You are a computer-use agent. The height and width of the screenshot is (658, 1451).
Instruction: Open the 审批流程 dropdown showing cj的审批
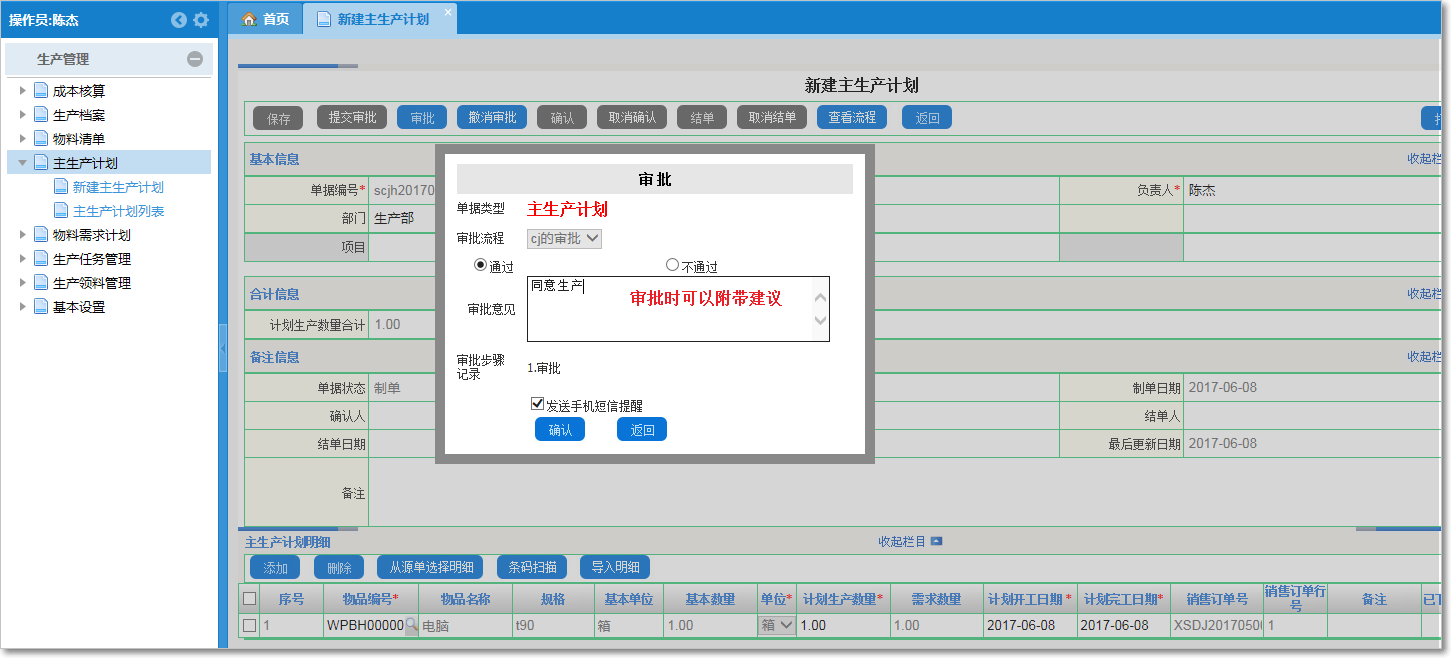[563, 238]
